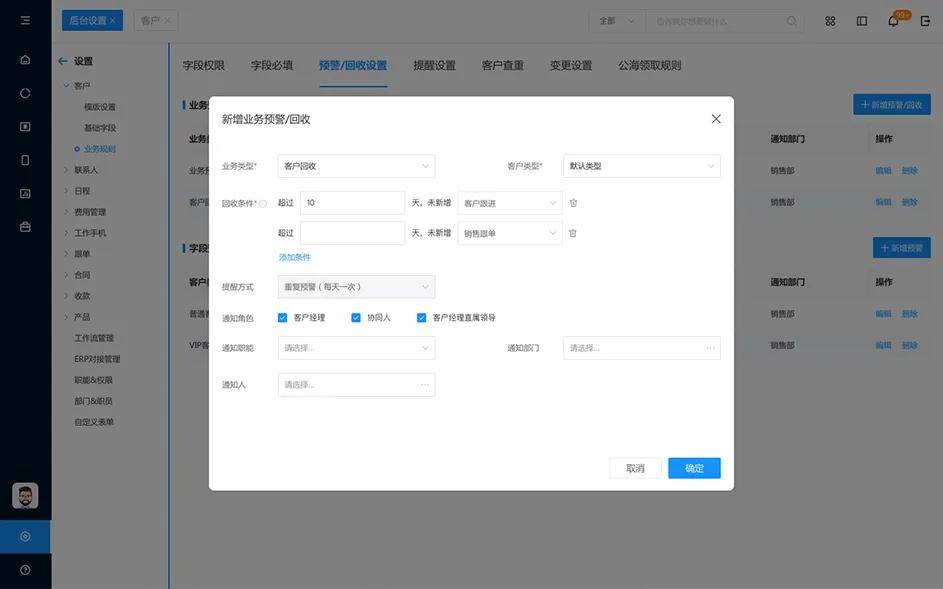Open the 业务类型 dropdown
The width and height of the screenshot is (943, 589).
pos(356,166)
